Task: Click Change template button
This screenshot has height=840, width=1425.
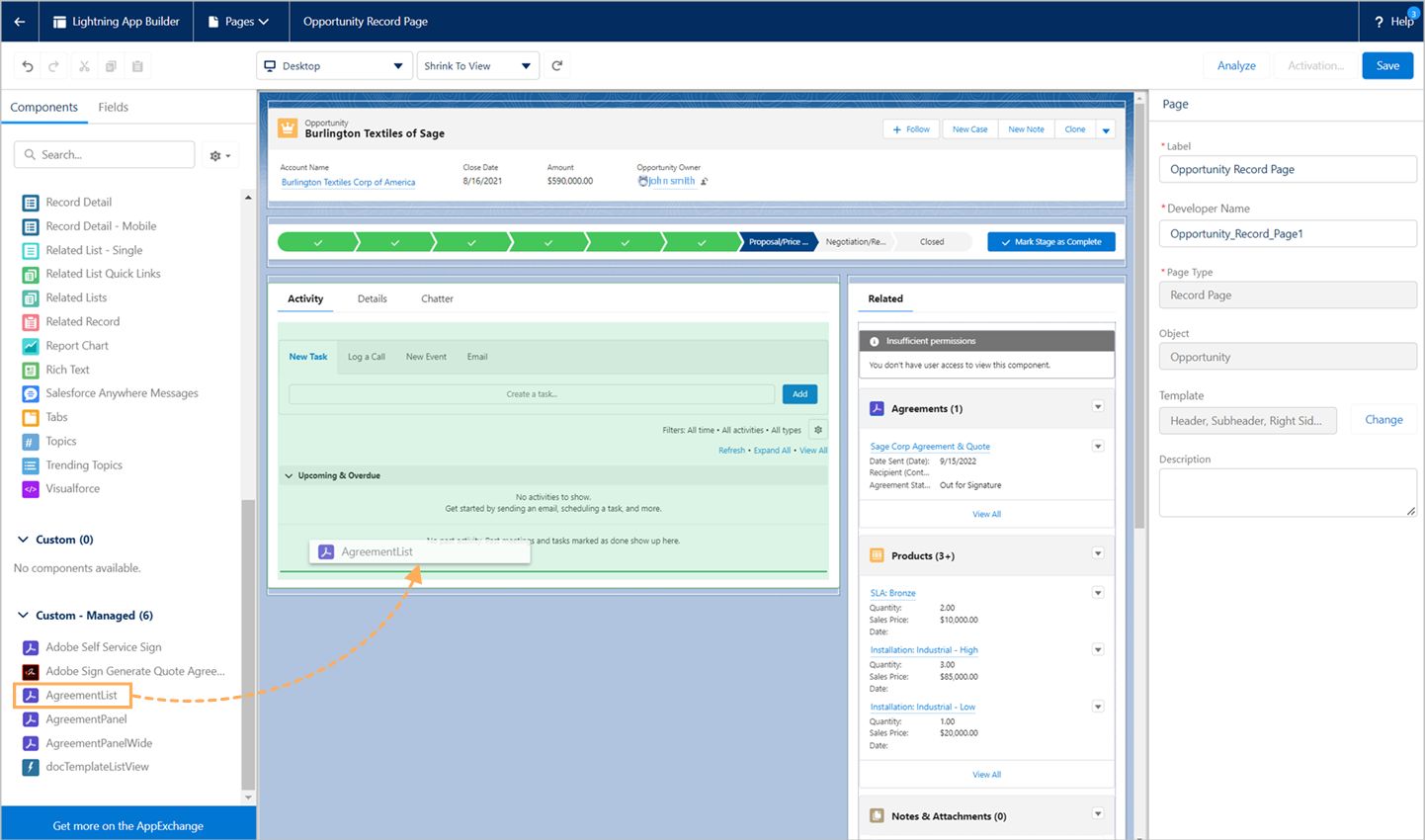Action: (x=1383, y=420)
